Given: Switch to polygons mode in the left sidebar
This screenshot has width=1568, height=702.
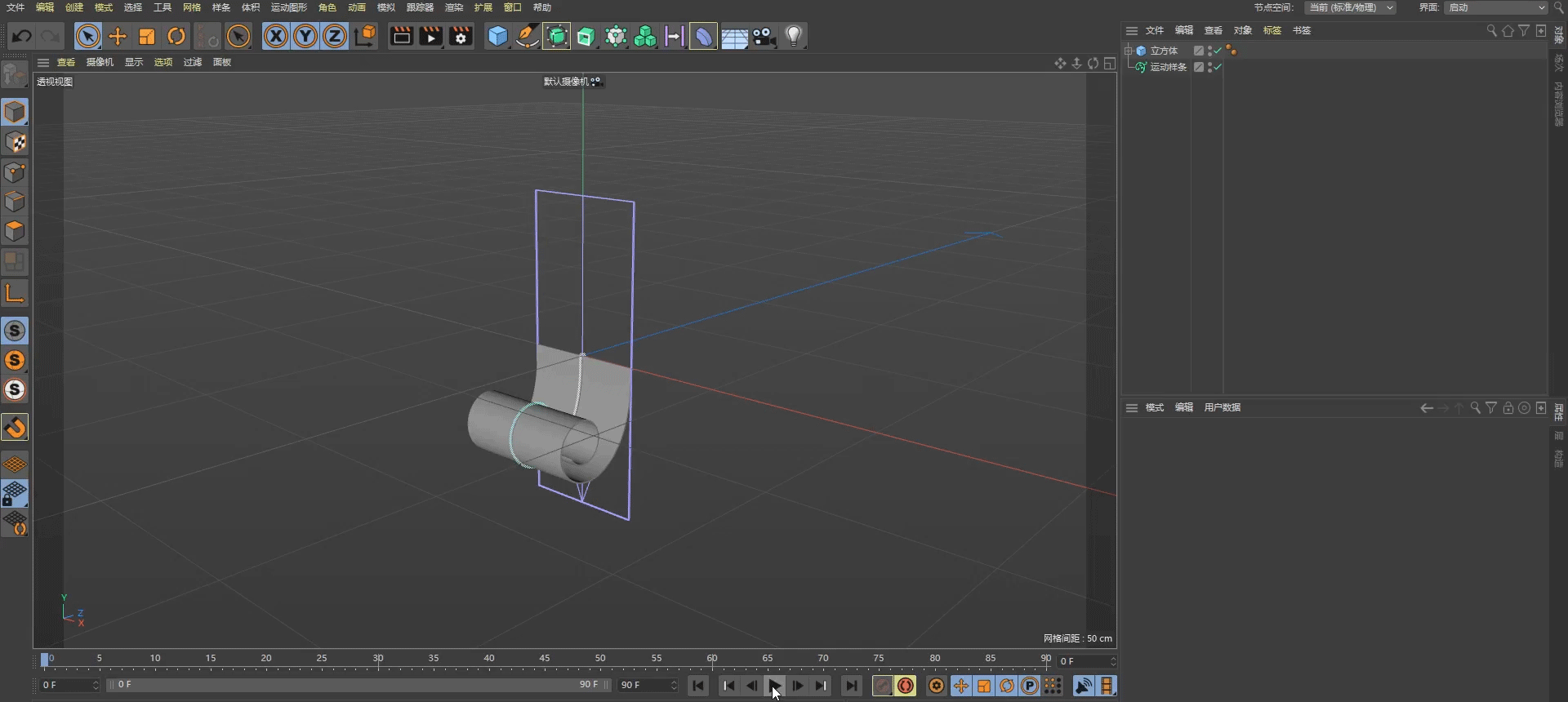Looking at the screenshot, I should click(15, 231).
